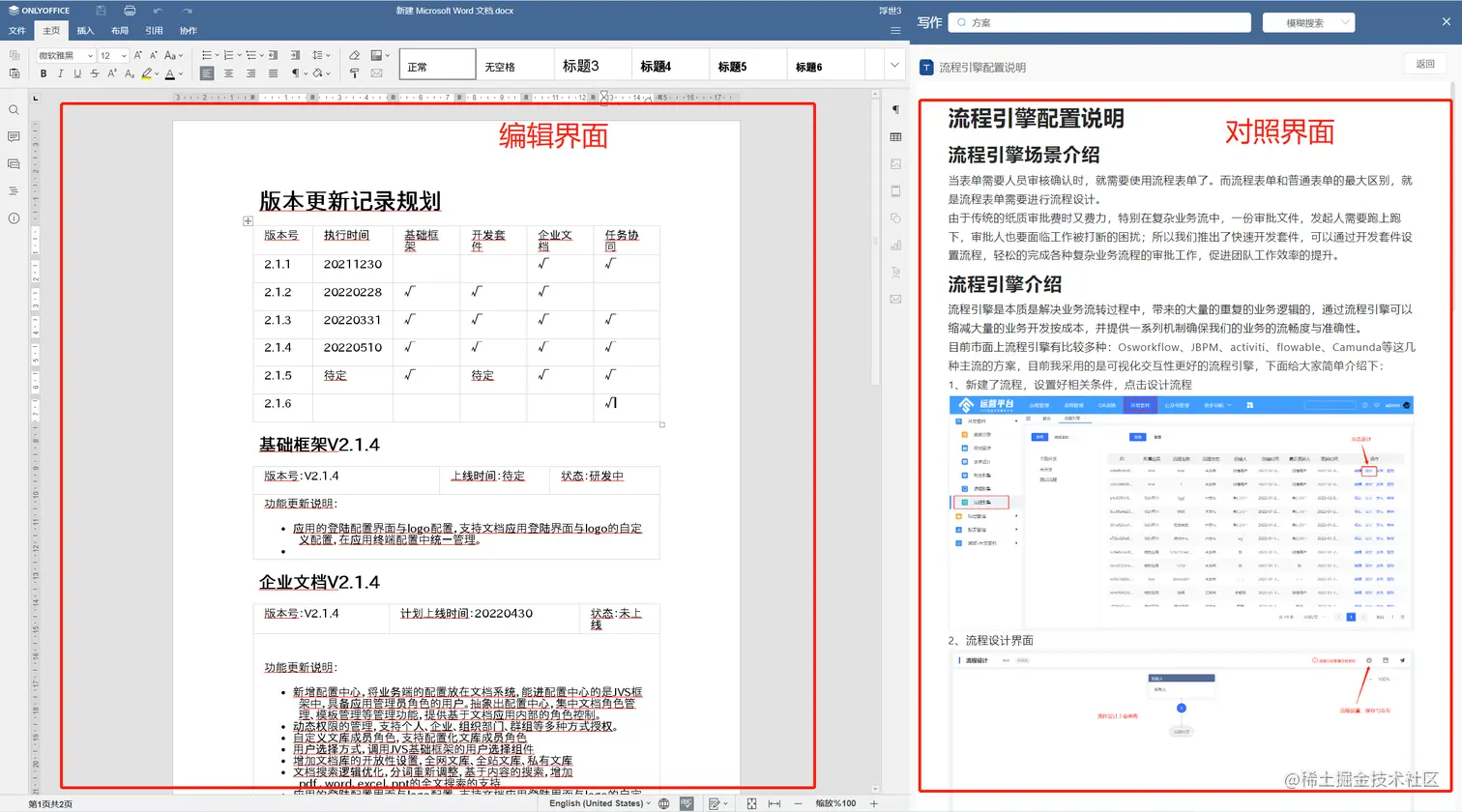
Task: Open the Chat panel in the left sidebar
Action: pos(14,164)
